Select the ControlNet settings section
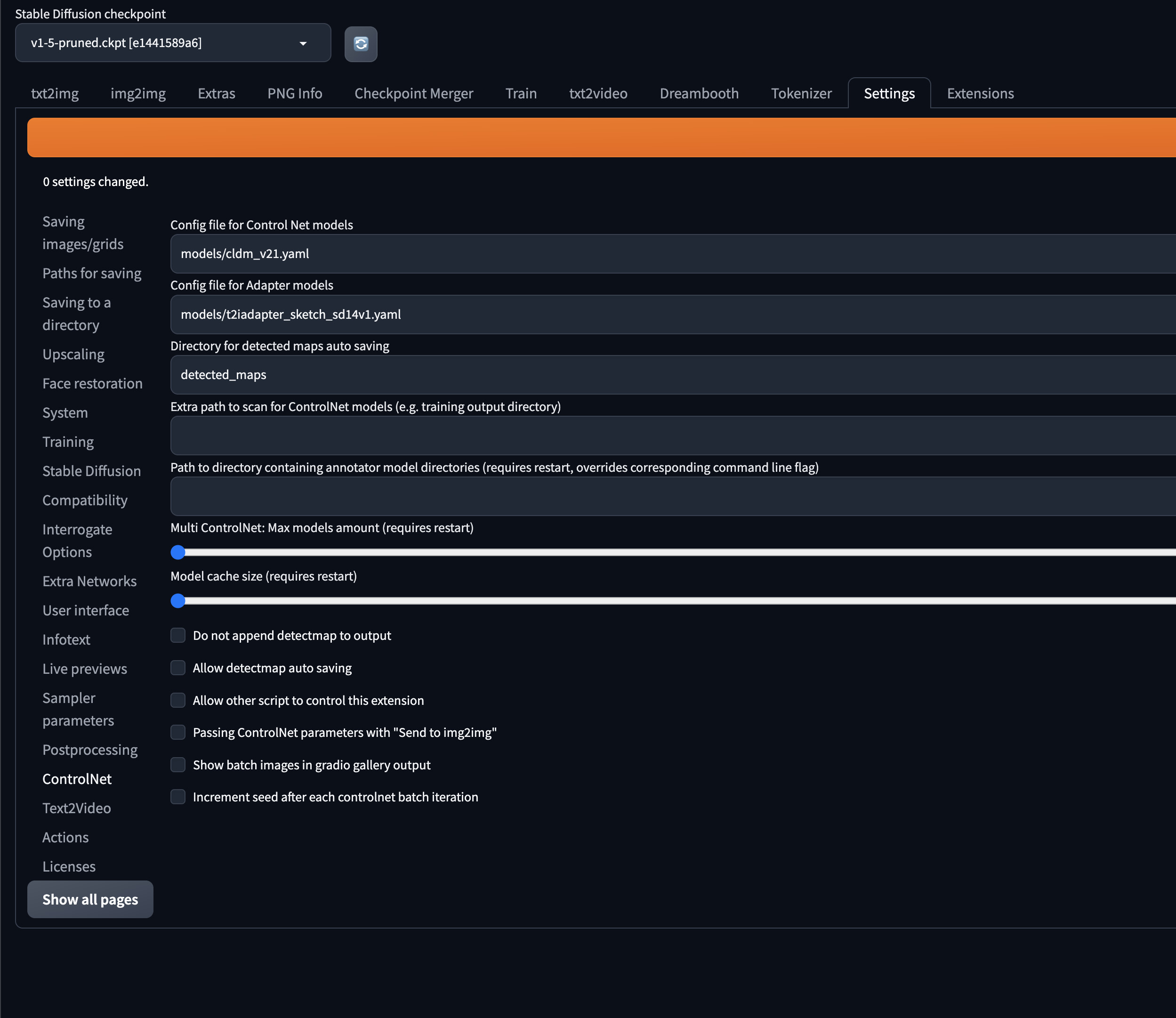1176x1018 pixels. (x=77, y=779)
